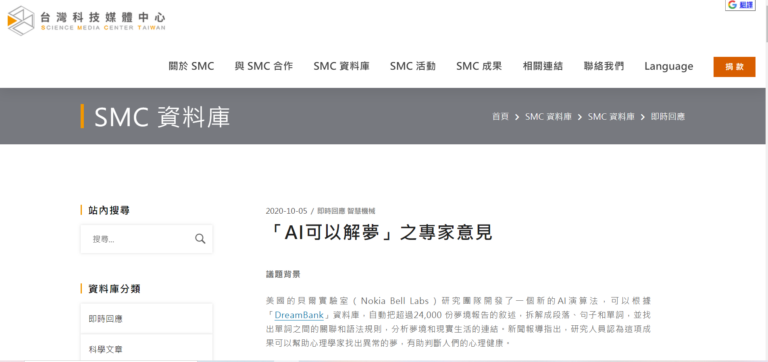The width and height of the screenshot is (768, 362).
Task: Open the DreamBank hyperlink
Action: pos(299,314)
